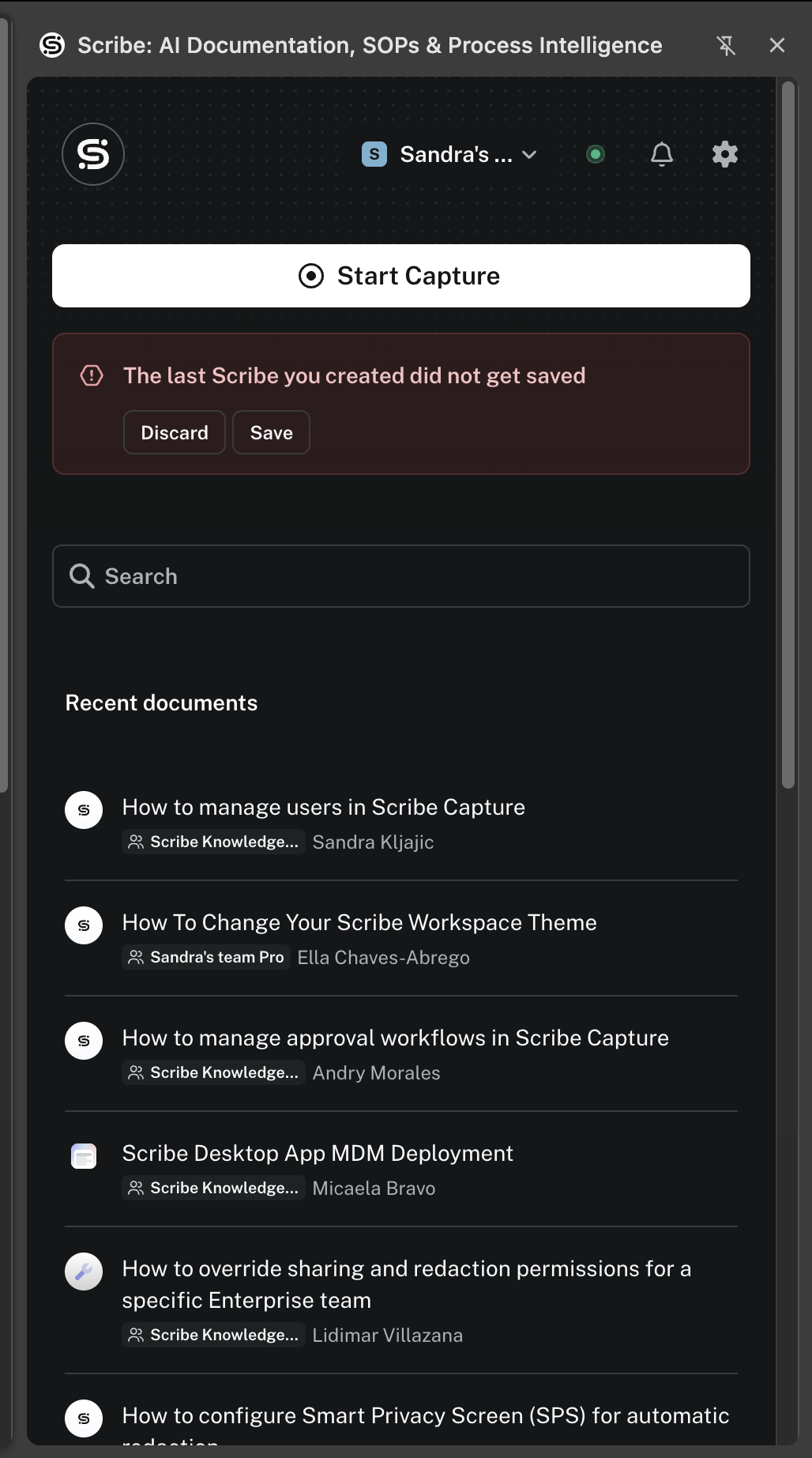The image size is (812, 1458).
Task: Click the vertical scrollbar of the panel
Action: tap(788, 435)
